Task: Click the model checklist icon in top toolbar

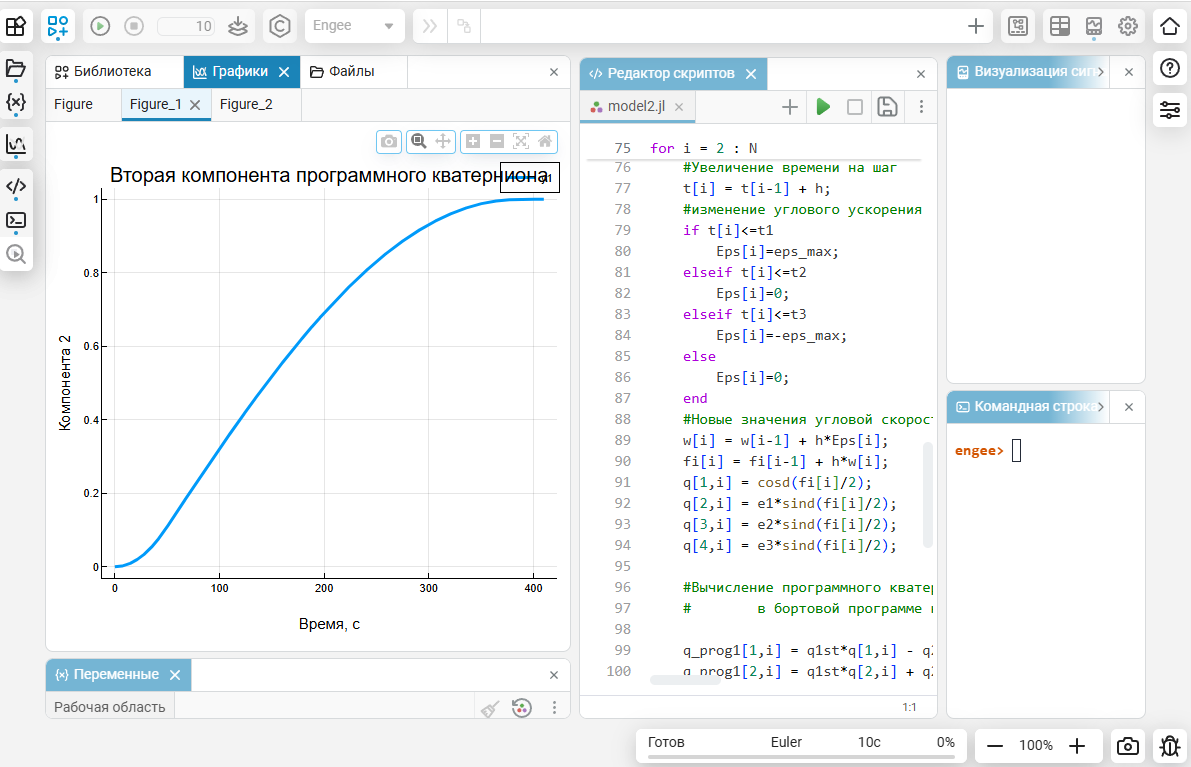Action: [1018, 26]
